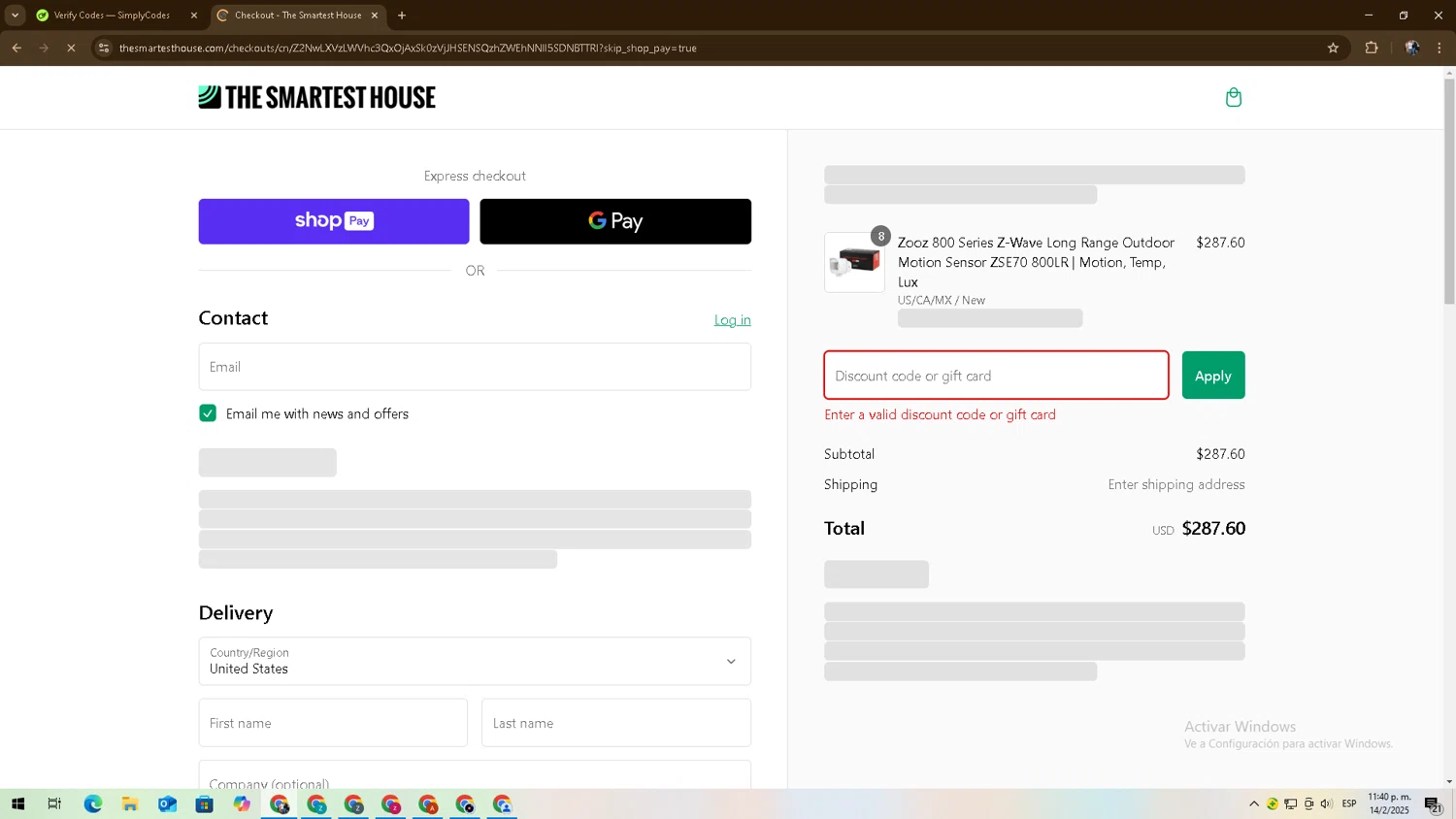Click the Zooz motion sensor product thumbnail
The image size is (1456, 819).
pyautogui.click(x=854, y=262)
